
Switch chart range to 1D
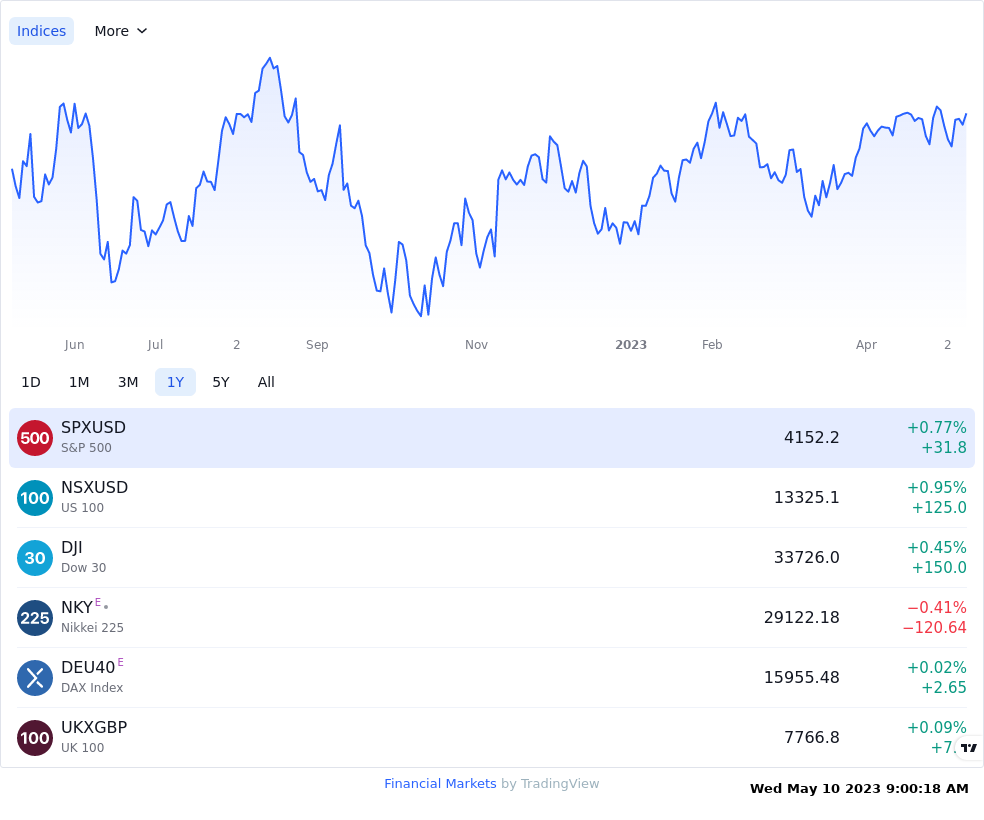(31, 382)
